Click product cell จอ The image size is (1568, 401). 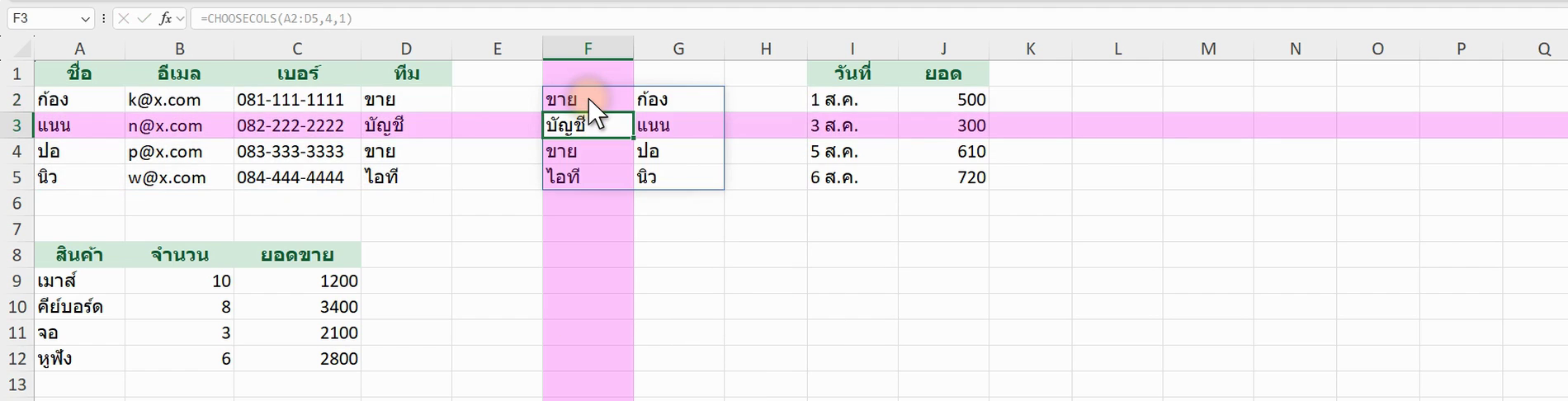pos(79,333)
